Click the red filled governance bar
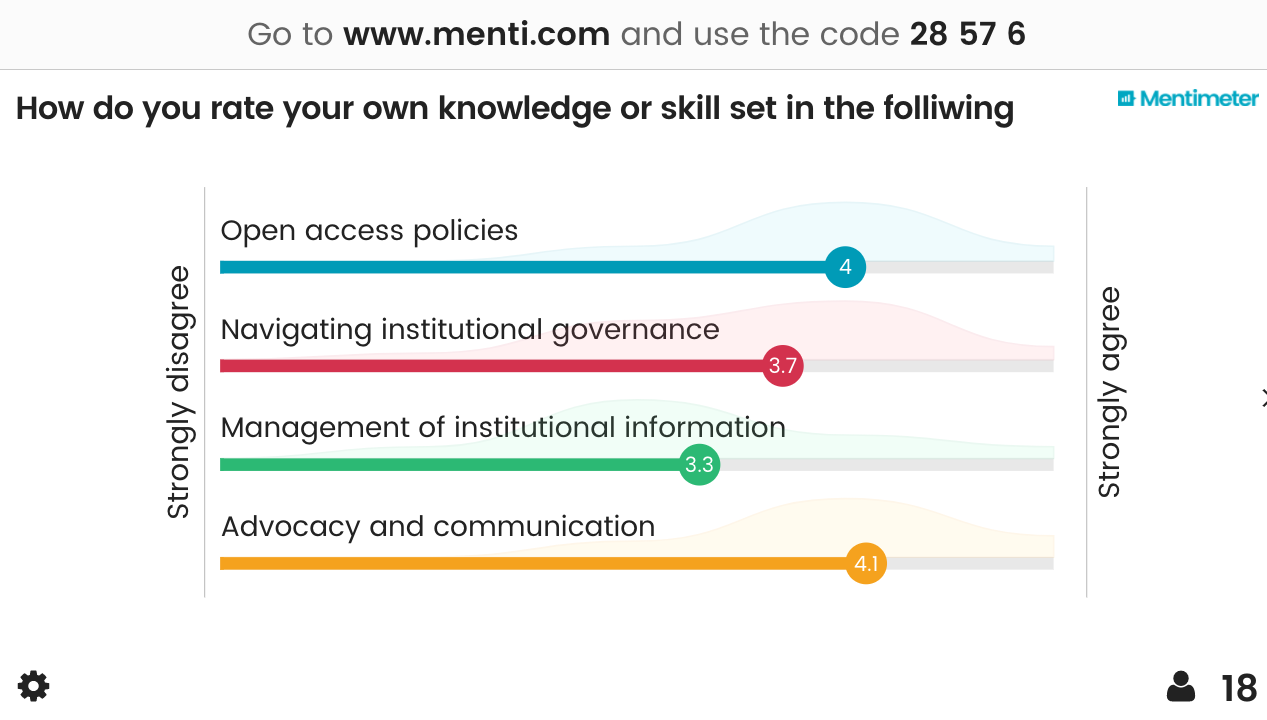 point(490,366)
